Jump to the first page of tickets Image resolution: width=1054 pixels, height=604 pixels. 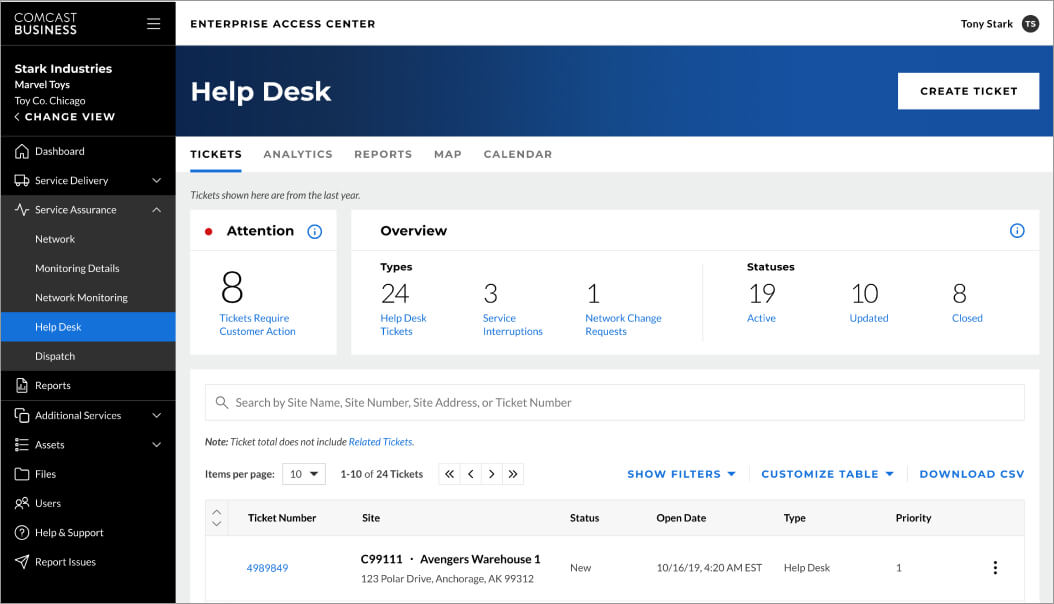[x=450, y=474]
